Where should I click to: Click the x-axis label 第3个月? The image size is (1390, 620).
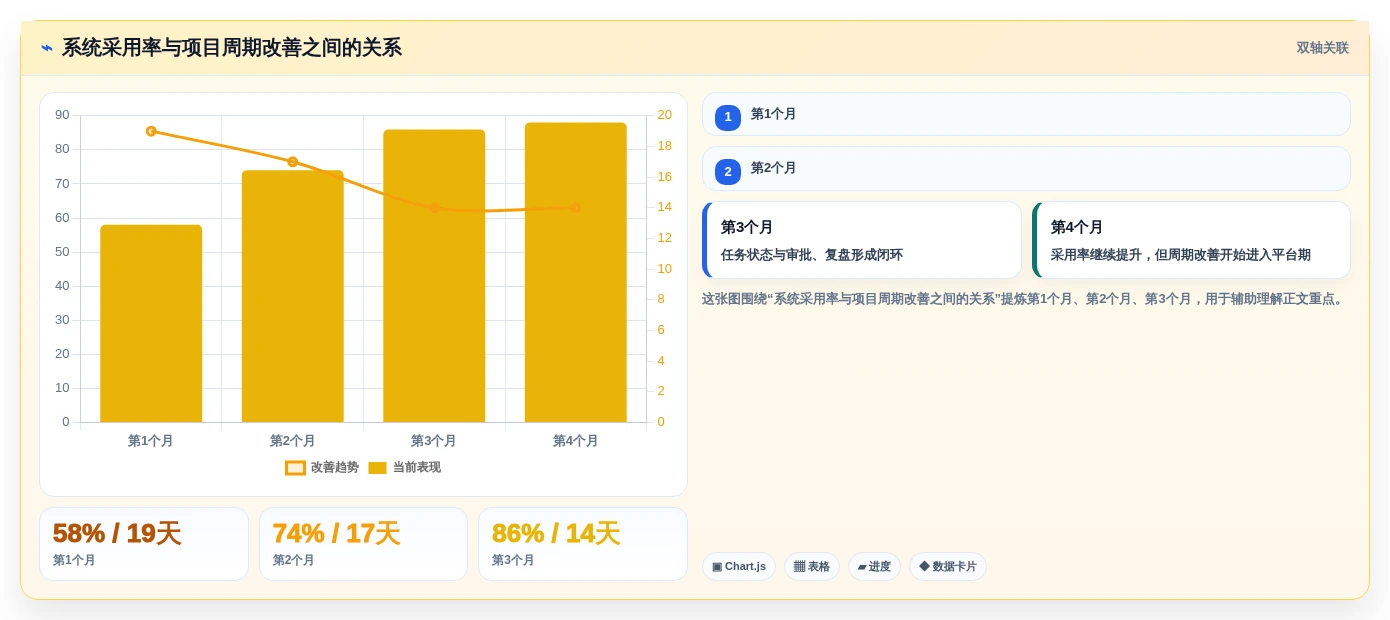(x=434, y=440)
